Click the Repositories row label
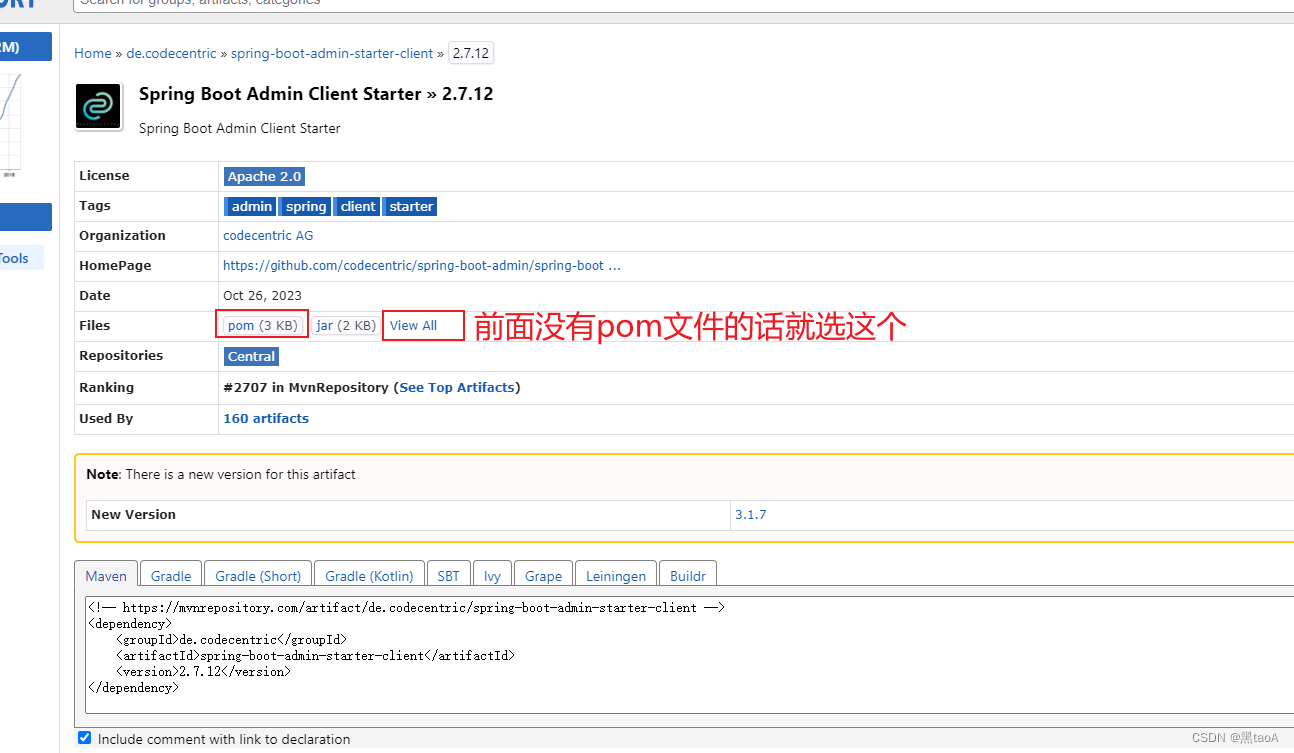The height and width of the screenshot is (753, 1294). 121,356
